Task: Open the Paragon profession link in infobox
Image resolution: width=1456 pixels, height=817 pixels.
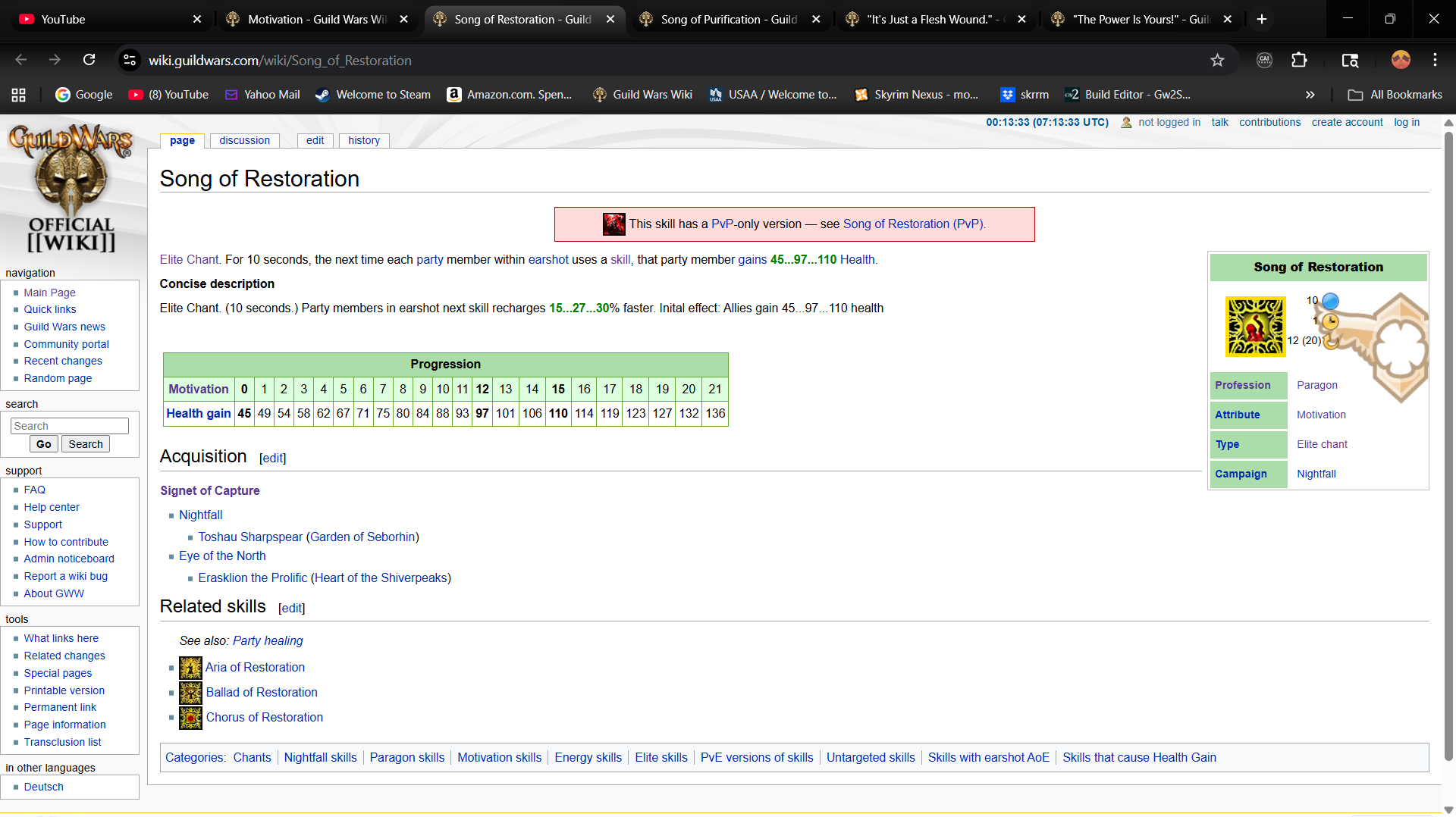Action: click(x=1317, y=385)
